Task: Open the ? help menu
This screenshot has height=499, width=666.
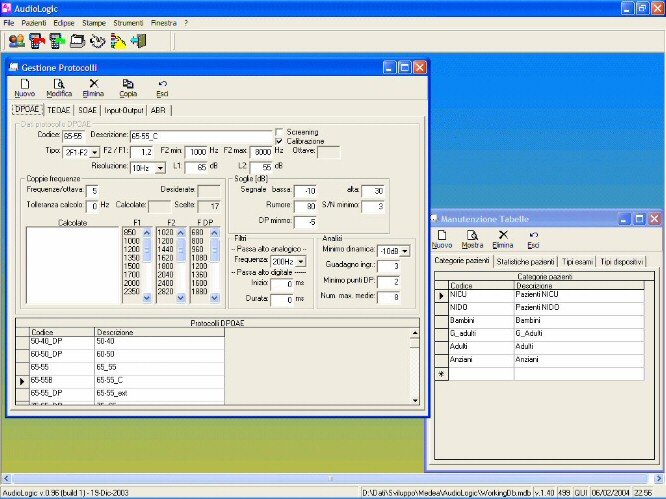Action: click(x=186, y=23)
